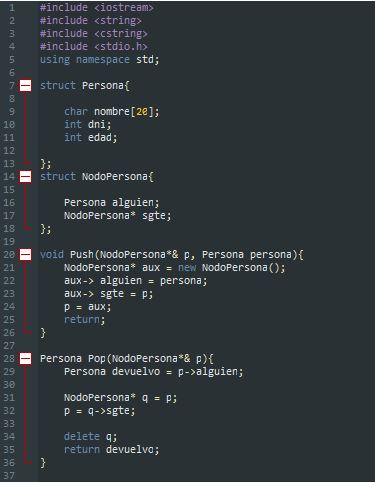Click the 'Persona devuelvo' declaration line
The image size is (375, 483).
tap(154, 372)
